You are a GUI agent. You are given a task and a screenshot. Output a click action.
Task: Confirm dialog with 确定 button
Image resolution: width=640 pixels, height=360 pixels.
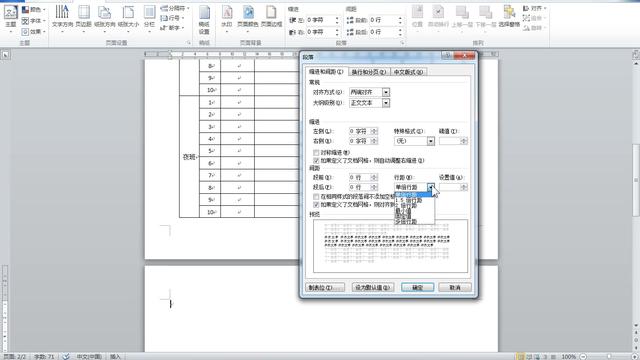click(417, 287)
